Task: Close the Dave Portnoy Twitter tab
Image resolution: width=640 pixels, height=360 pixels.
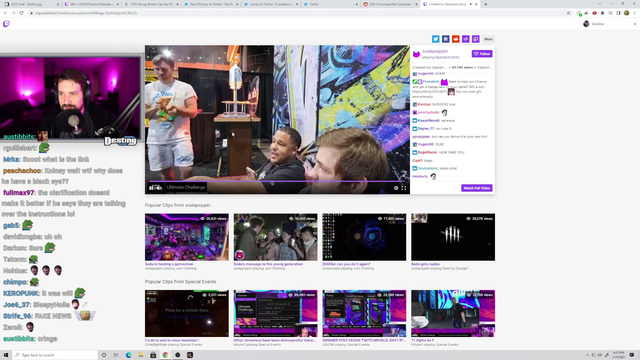Action: (x=237, y=4)
